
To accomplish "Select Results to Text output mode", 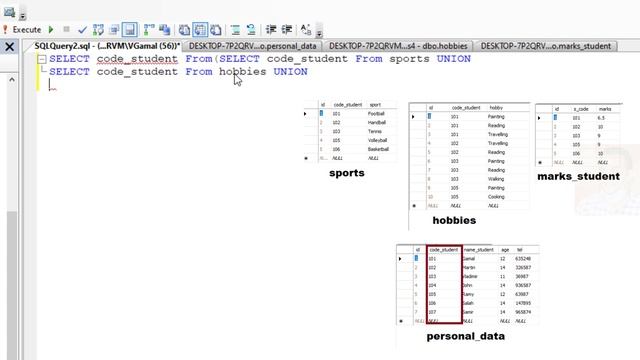I will click(184, 30).
